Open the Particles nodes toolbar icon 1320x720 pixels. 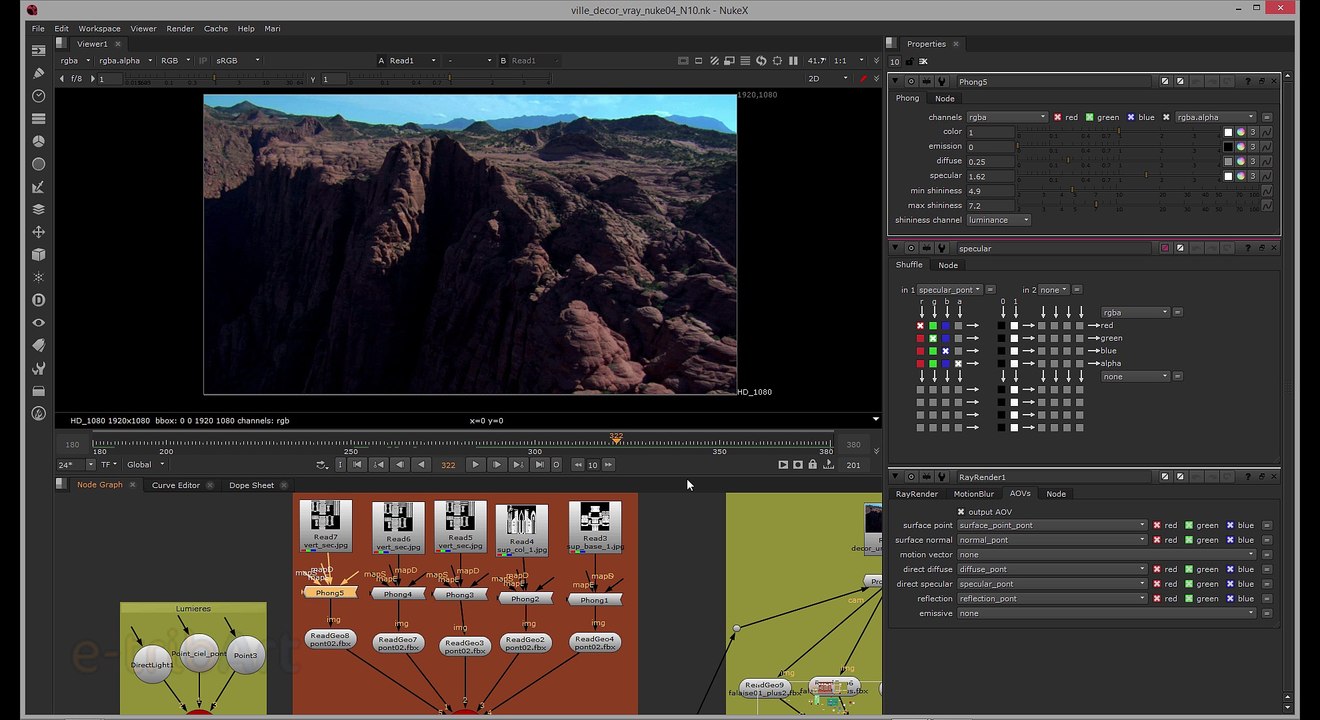point(38,277)
